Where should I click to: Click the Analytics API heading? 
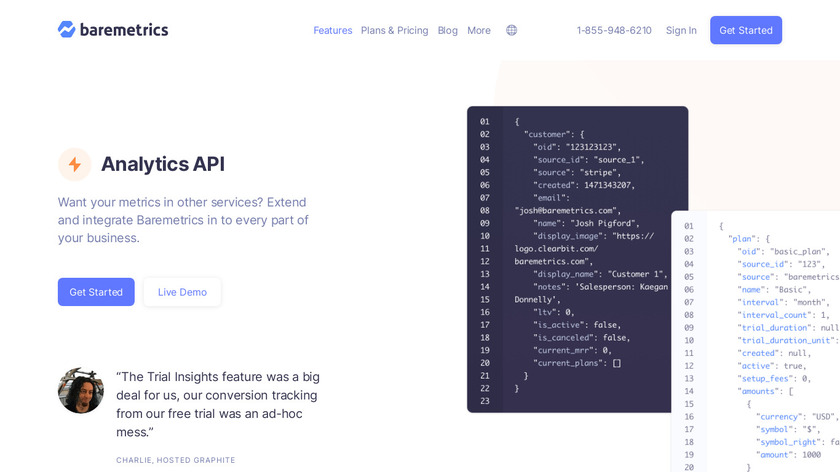(x=163, y=164)
